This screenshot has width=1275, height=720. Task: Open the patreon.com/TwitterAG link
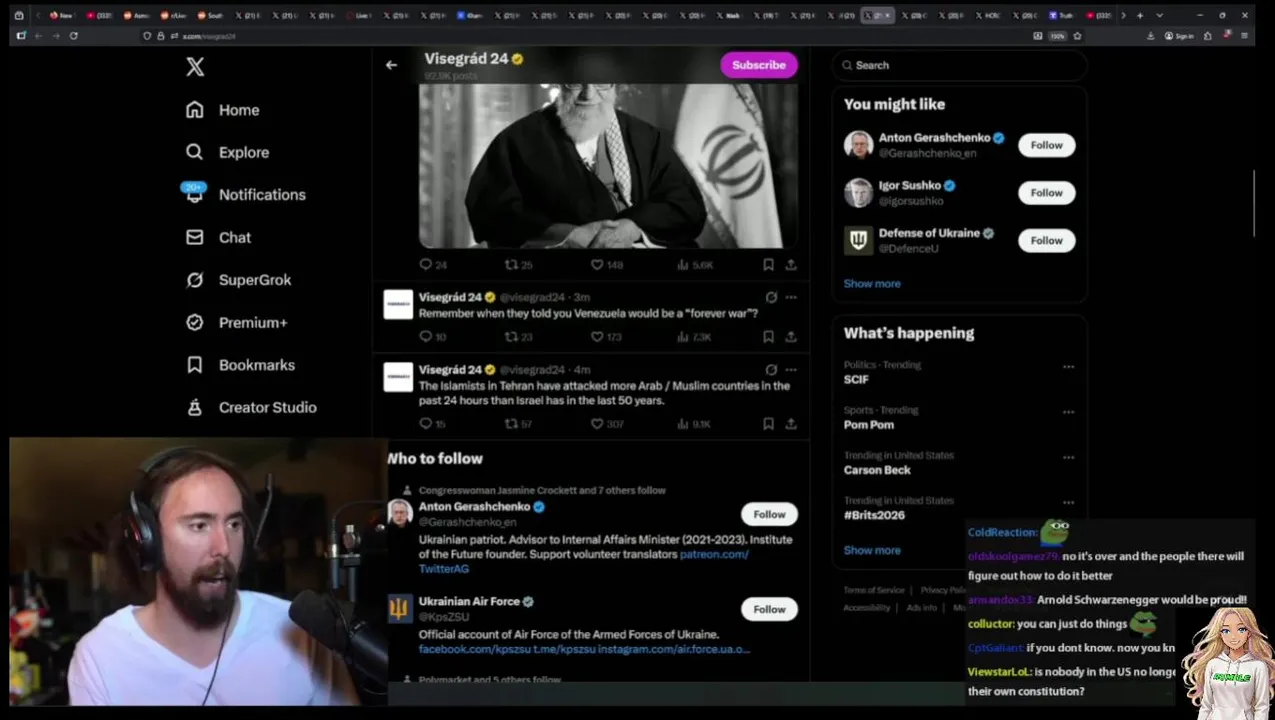[583, 562]
